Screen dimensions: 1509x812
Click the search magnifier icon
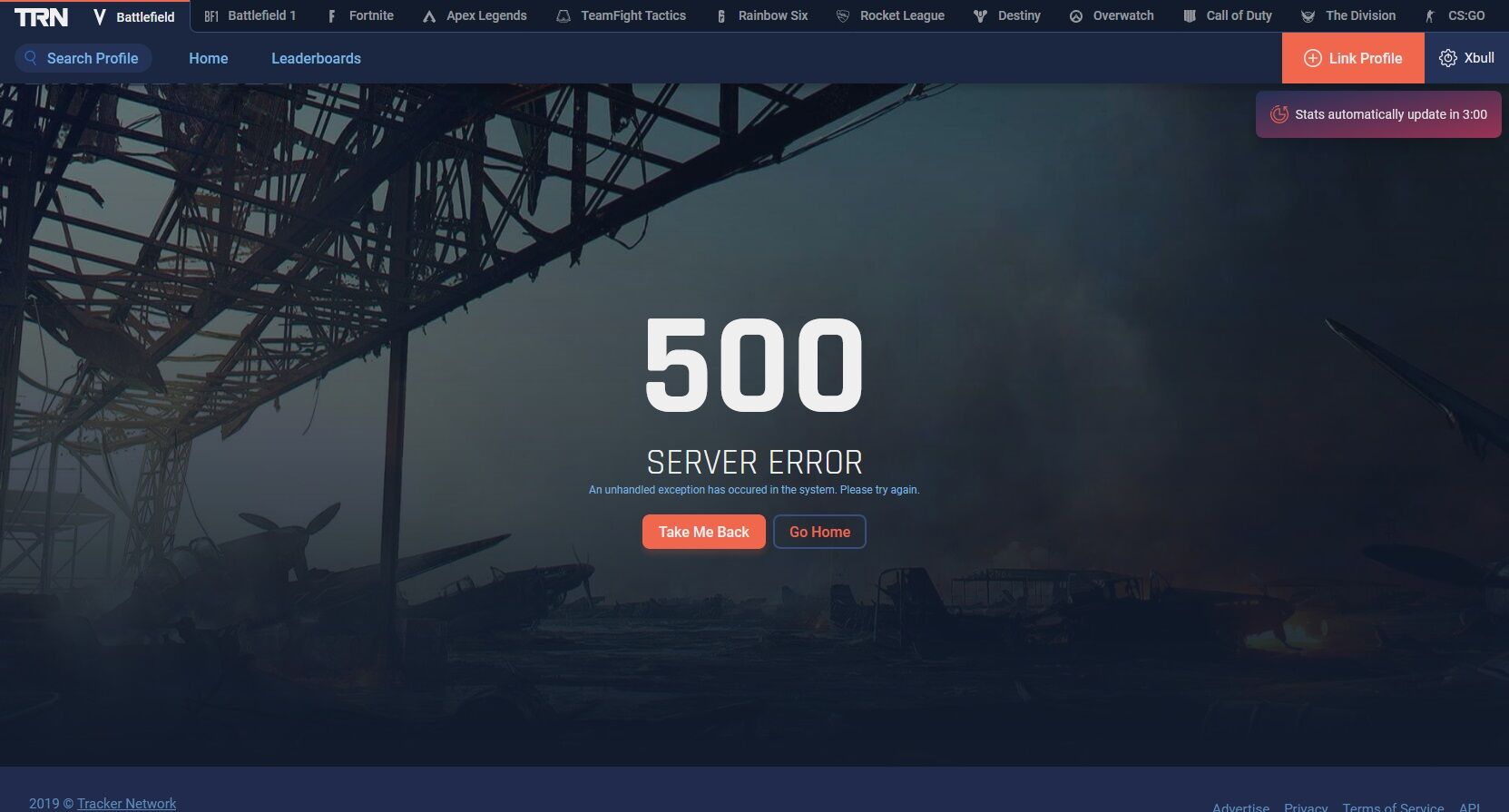(x=31, y=58)
